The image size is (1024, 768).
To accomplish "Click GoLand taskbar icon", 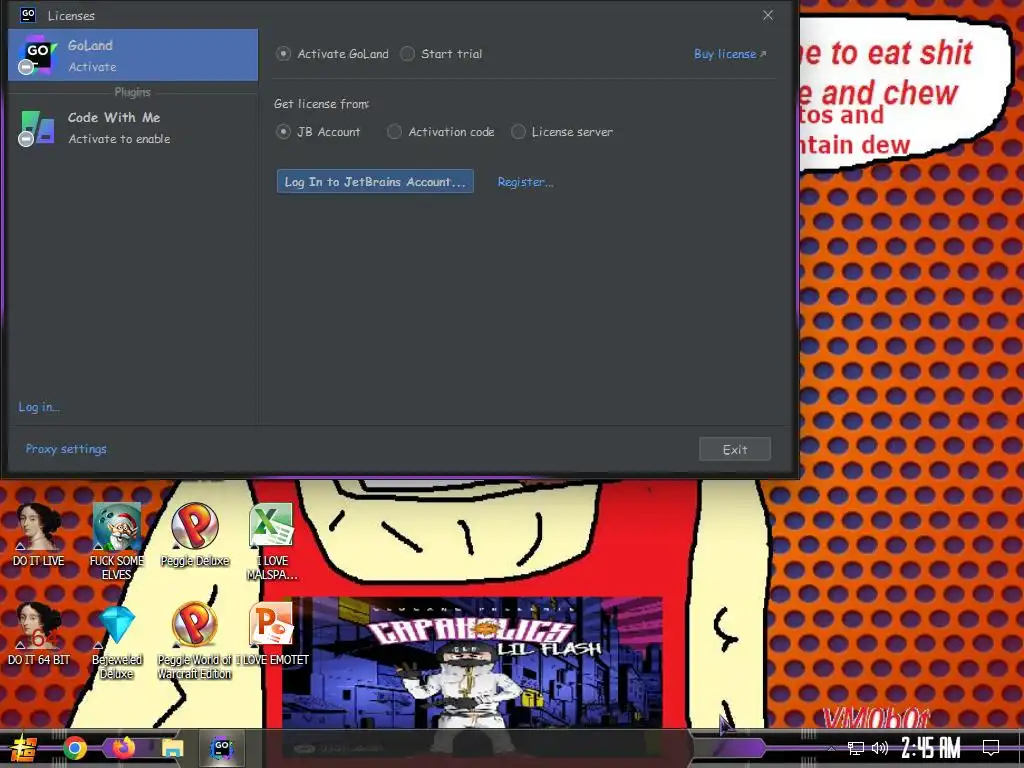I will click(221, 748).
